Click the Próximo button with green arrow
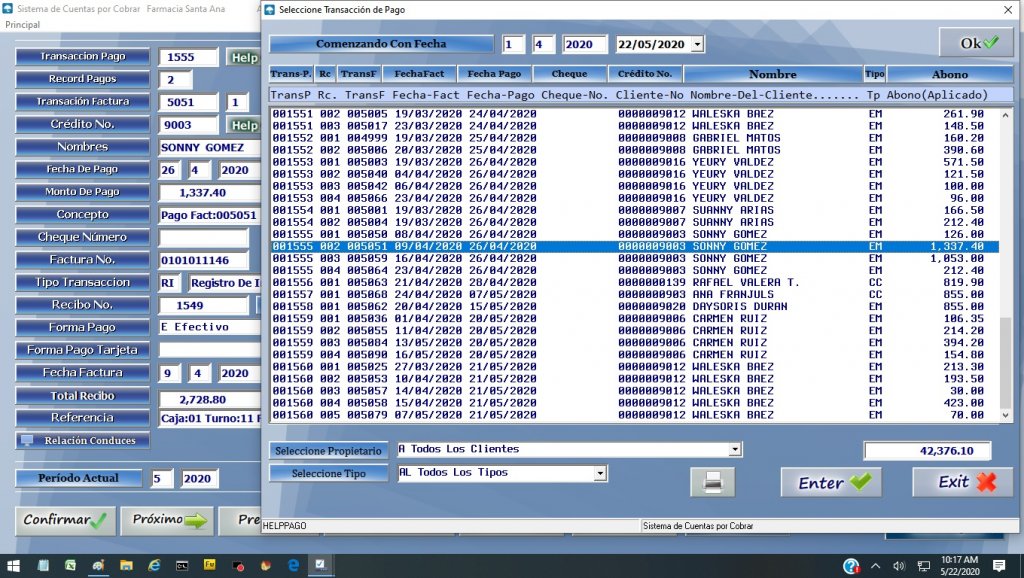 [168, 520]
